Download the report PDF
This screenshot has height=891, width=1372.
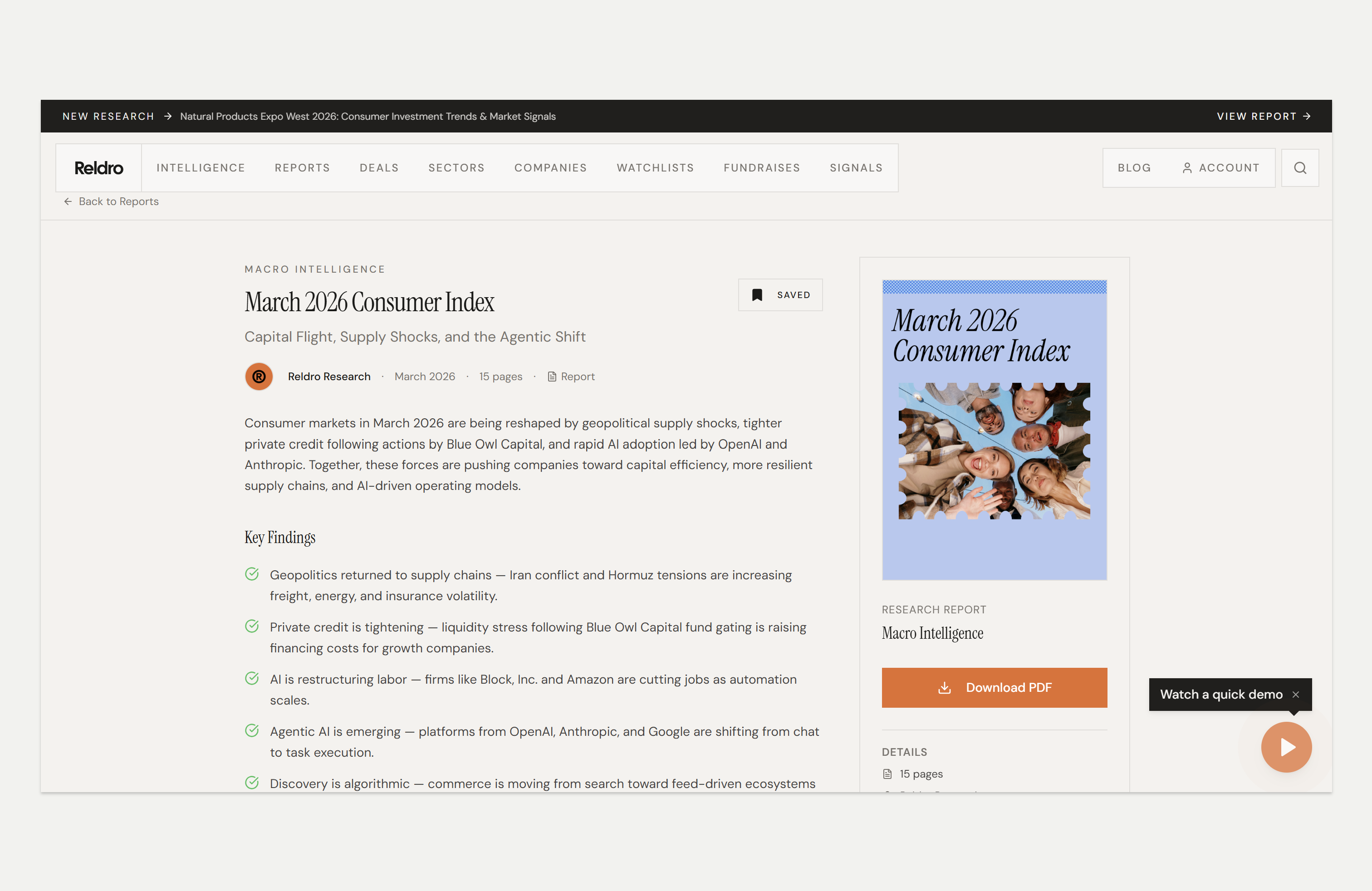pyautogui.click(x=994, y=688)
